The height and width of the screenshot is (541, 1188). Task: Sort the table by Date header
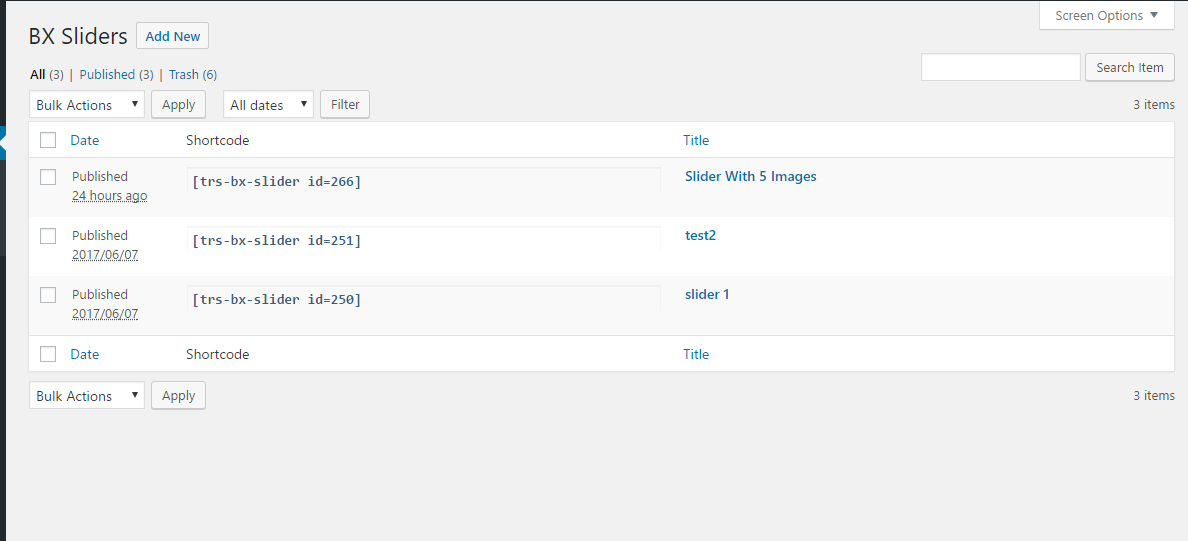click(x=85, y=140)
